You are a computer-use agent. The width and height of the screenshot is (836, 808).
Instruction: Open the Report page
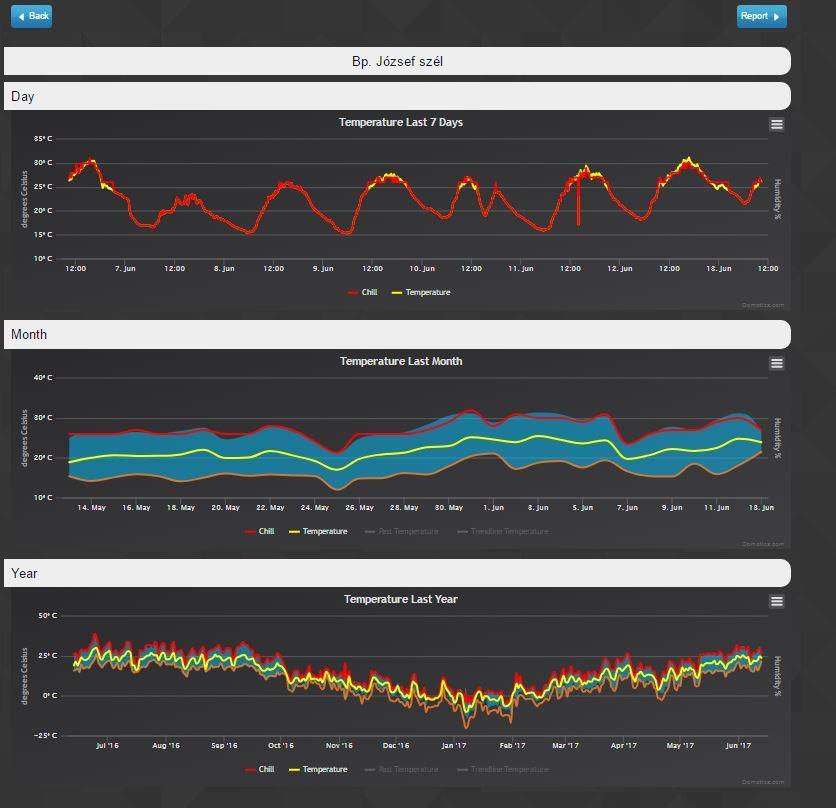tap(761, 16)
